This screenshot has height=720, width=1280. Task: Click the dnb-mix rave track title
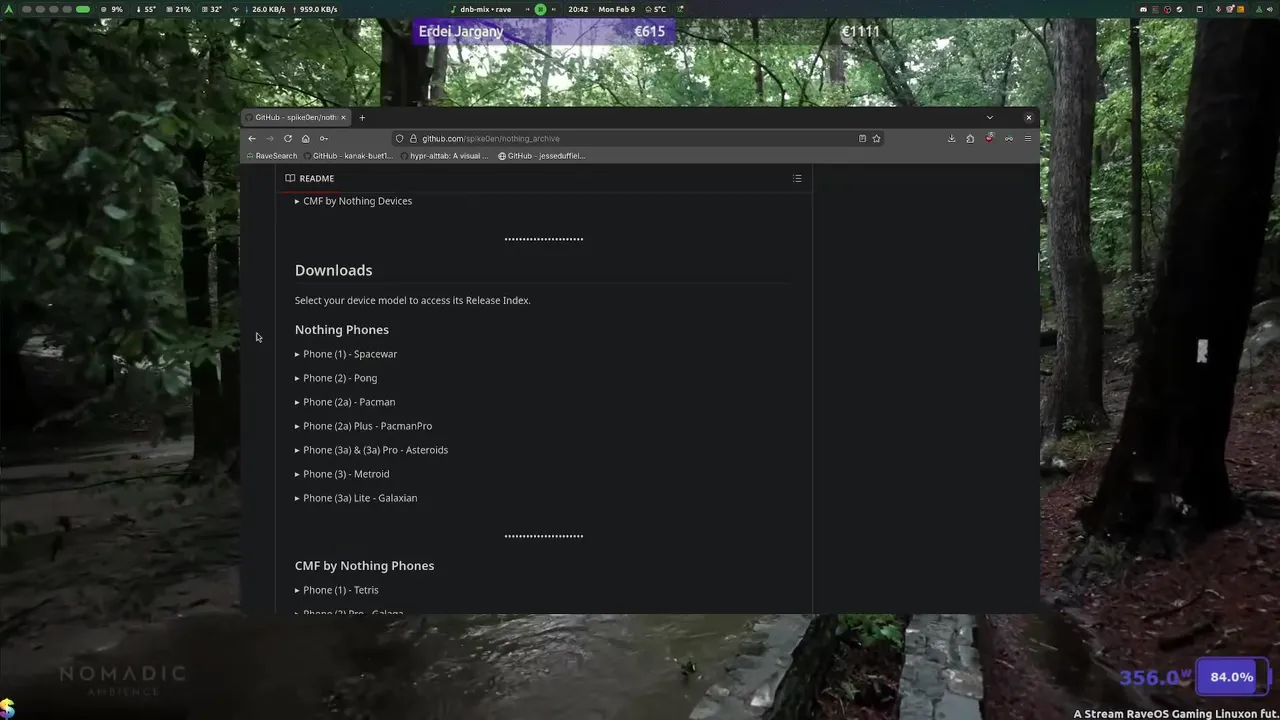(485, 9)
